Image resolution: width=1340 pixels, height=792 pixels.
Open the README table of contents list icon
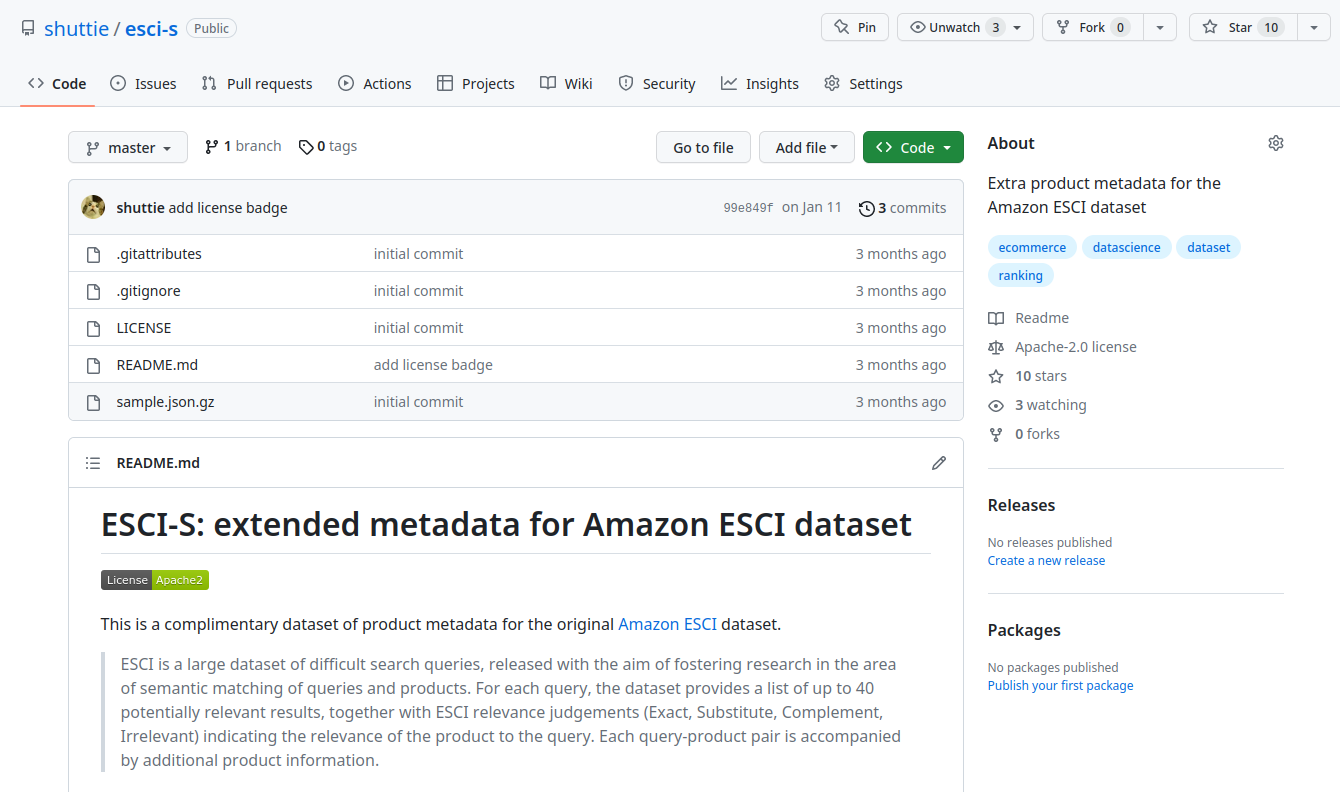click(x=93, y=463)
